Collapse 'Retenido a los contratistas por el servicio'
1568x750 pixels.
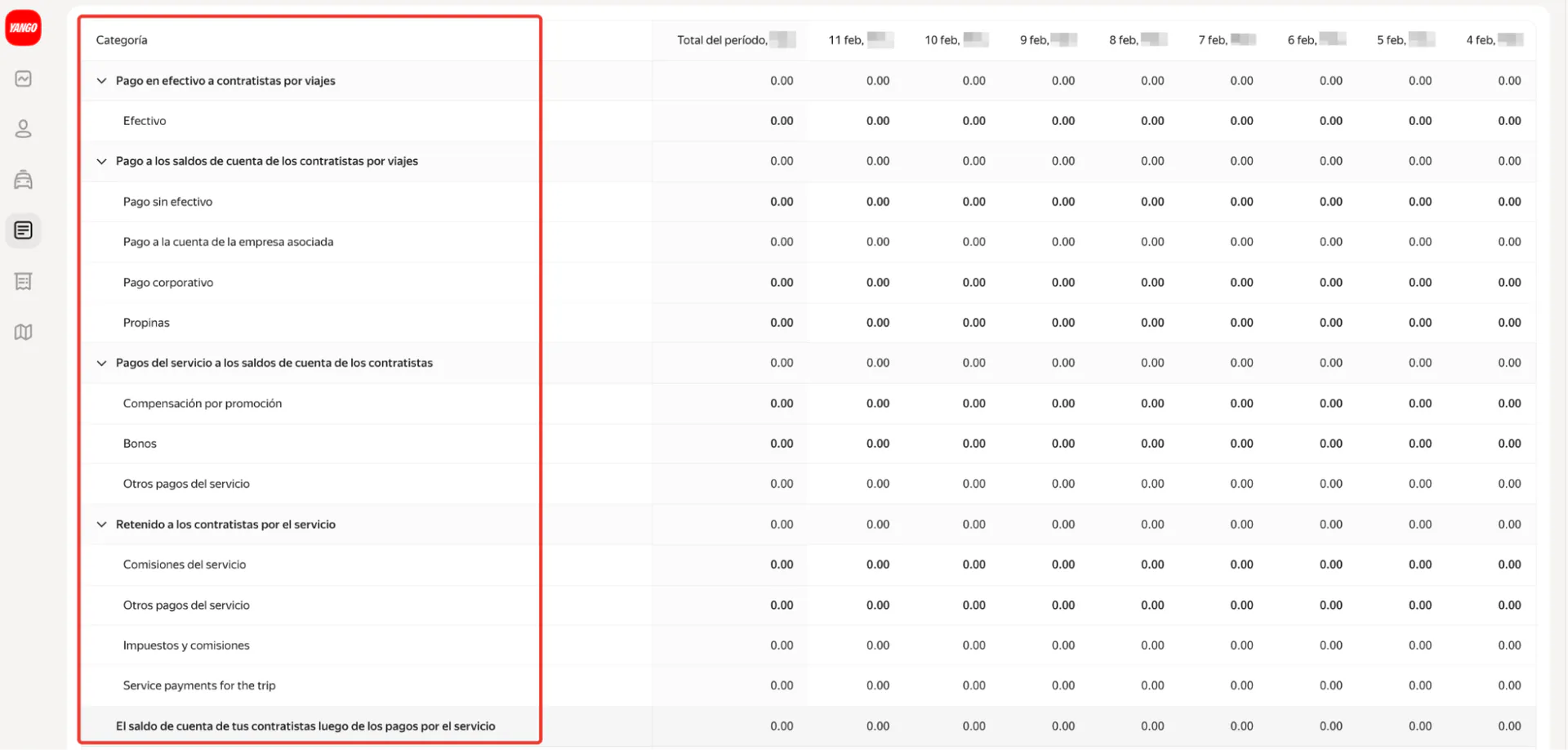click(101, 525)
